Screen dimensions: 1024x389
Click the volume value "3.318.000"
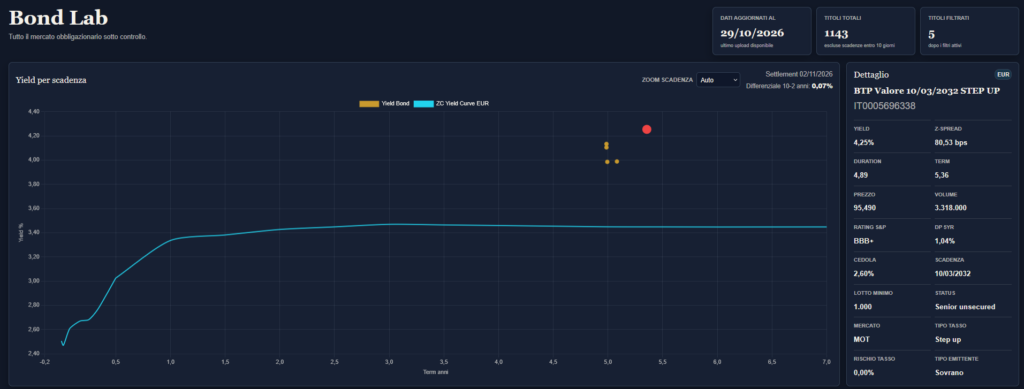(951, 208)
